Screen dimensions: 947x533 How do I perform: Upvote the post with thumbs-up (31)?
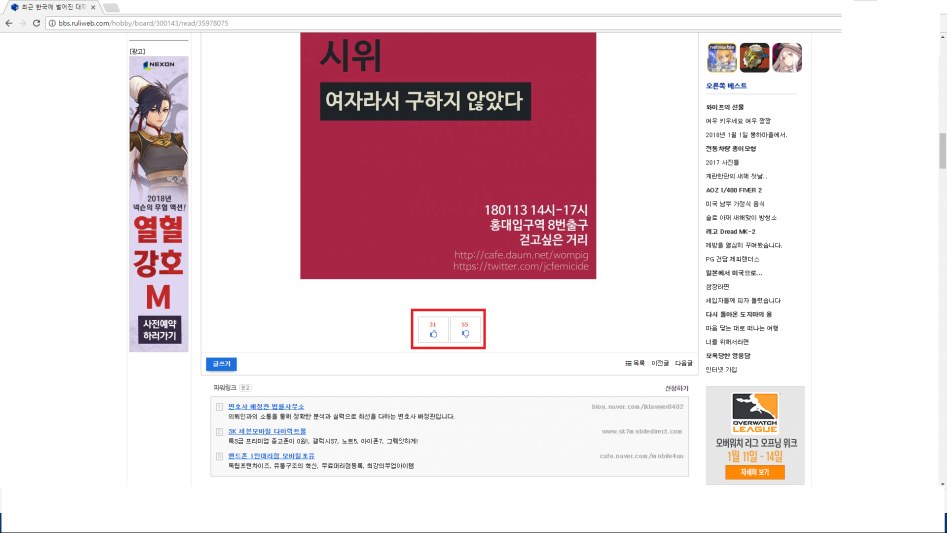(x=433, y=330)
